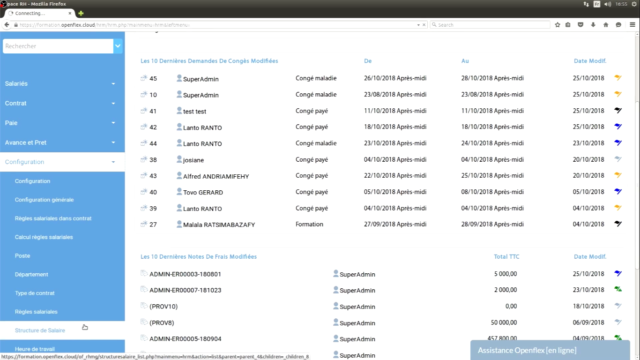640x360 pixels.
Task: Open ADMIN-ER00007-181023 expense note
Action: [185, 290]
